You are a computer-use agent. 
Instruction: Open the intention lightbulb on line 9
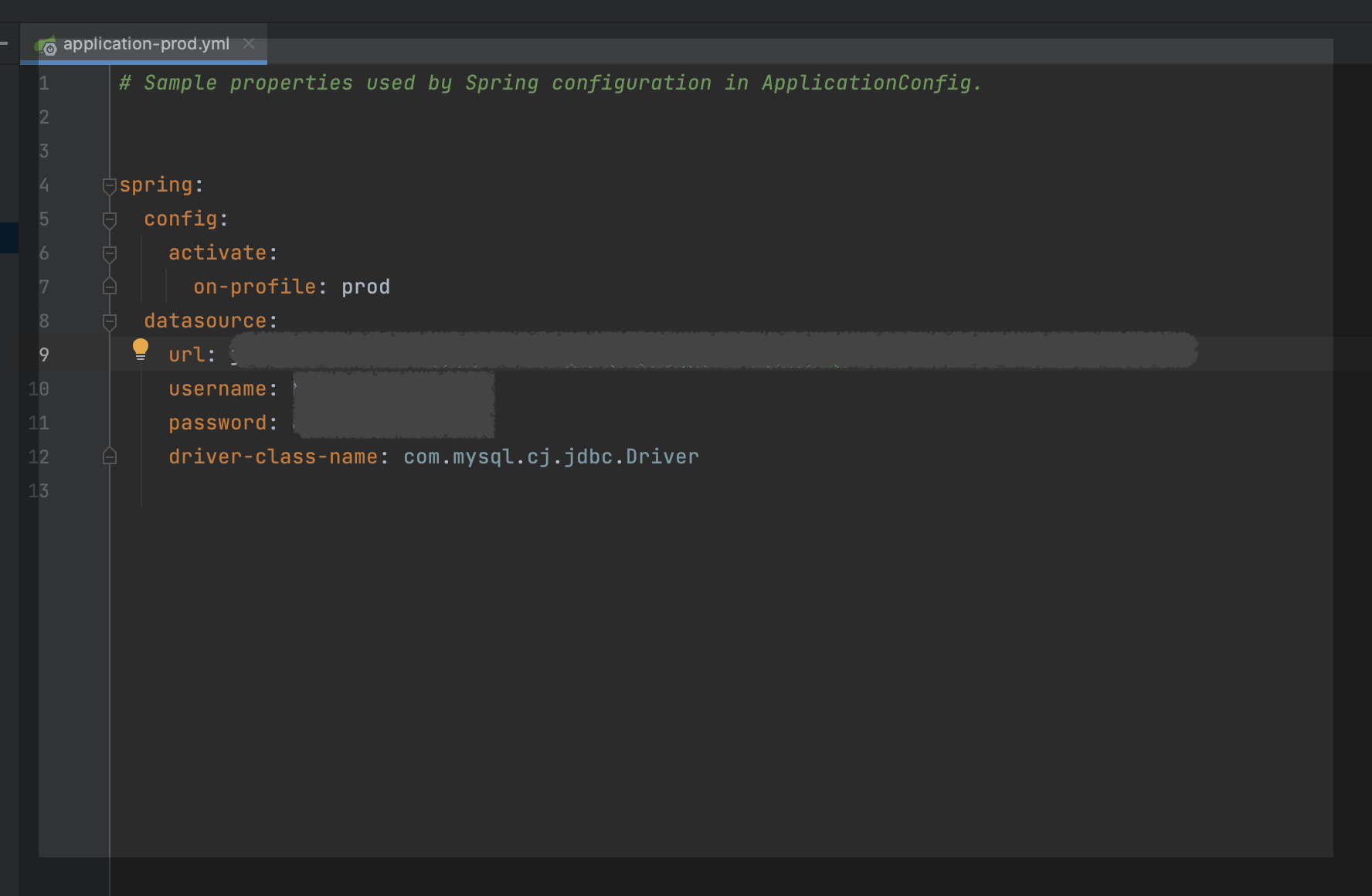click(x=141, y=349)
